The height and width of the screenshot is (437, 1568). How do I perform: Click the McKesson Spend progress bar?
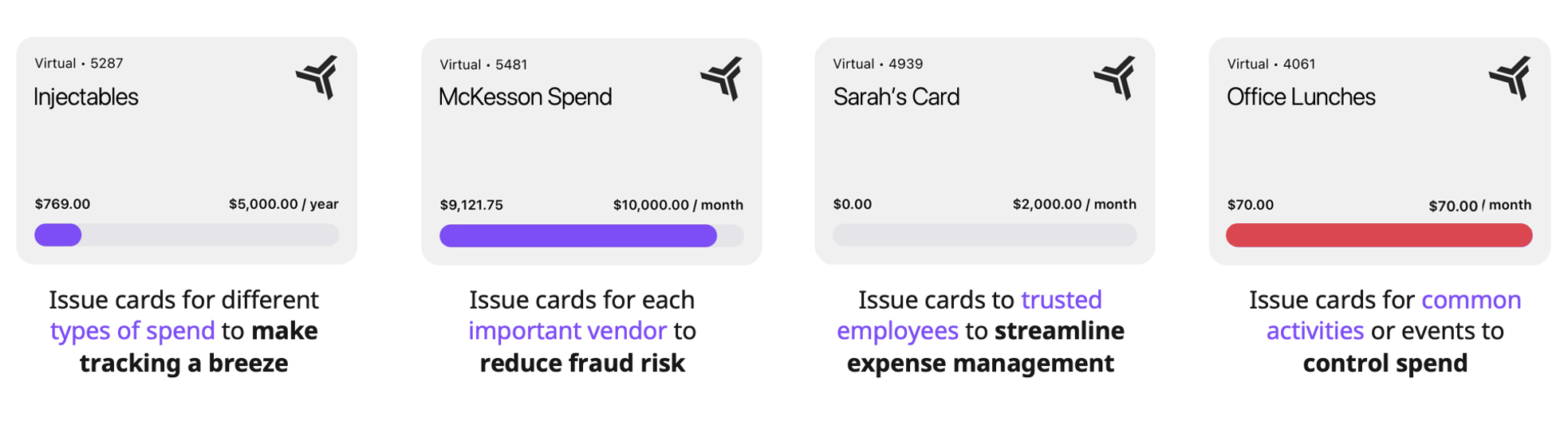click(x=591, y=235)
